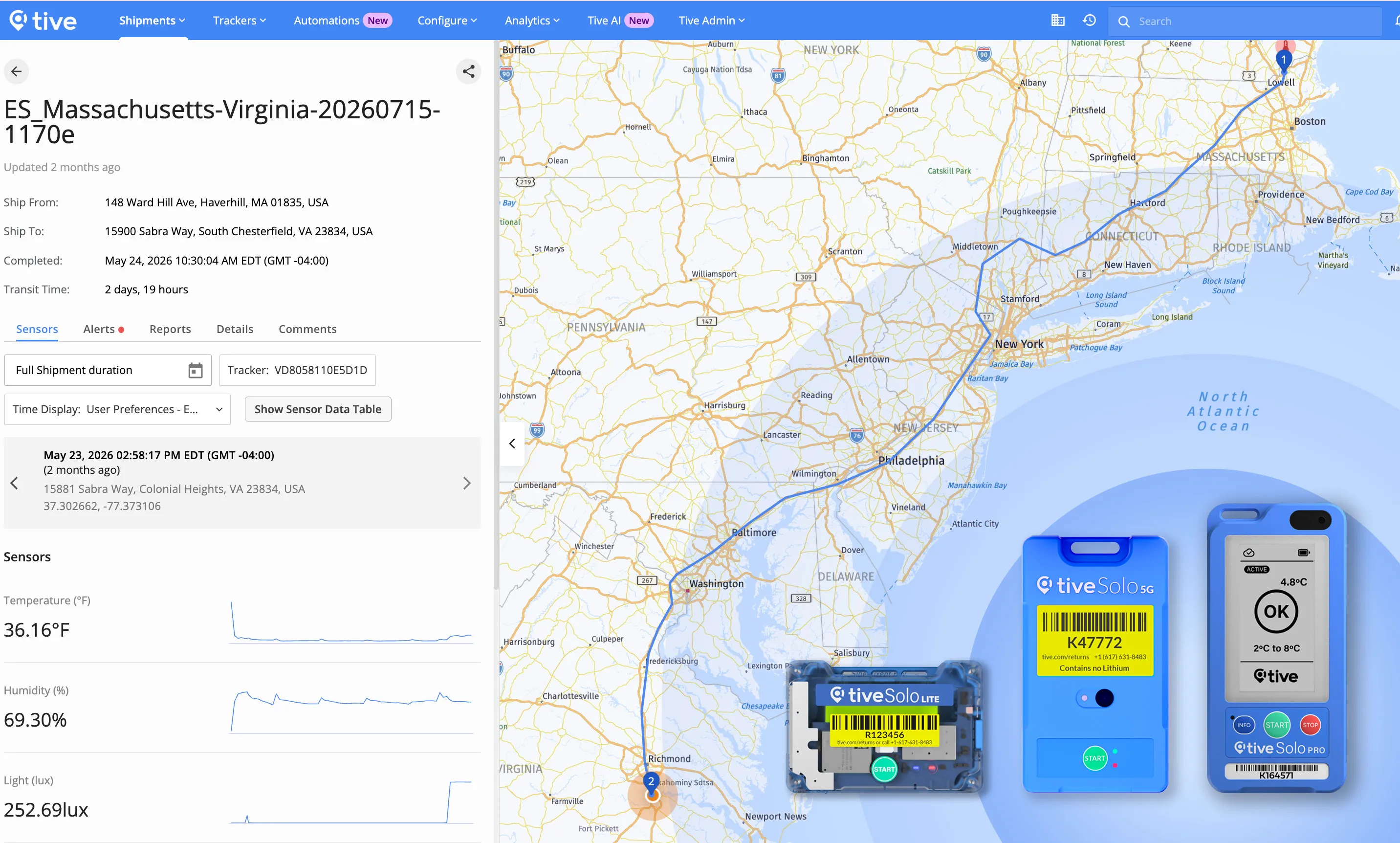Switch to the Reports tab
Image resolution: width=1400 pixels, height=843 pixels.
(170, 329)
